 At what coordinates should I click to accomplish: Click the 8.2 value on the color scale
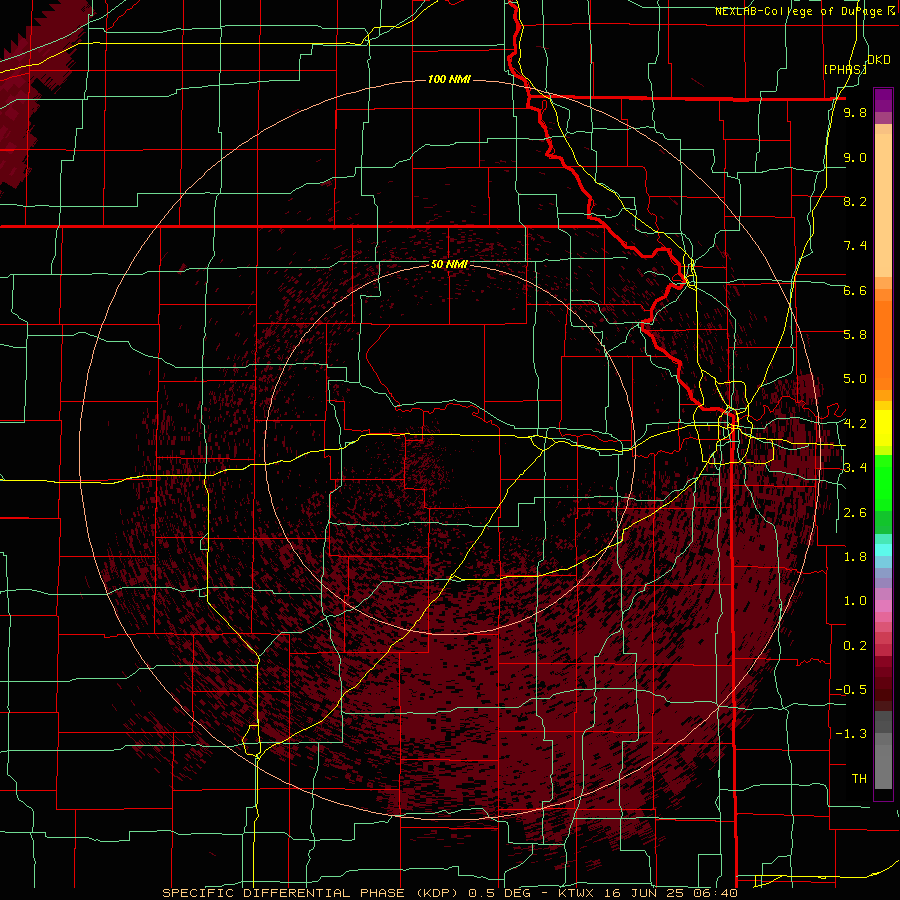855,201
